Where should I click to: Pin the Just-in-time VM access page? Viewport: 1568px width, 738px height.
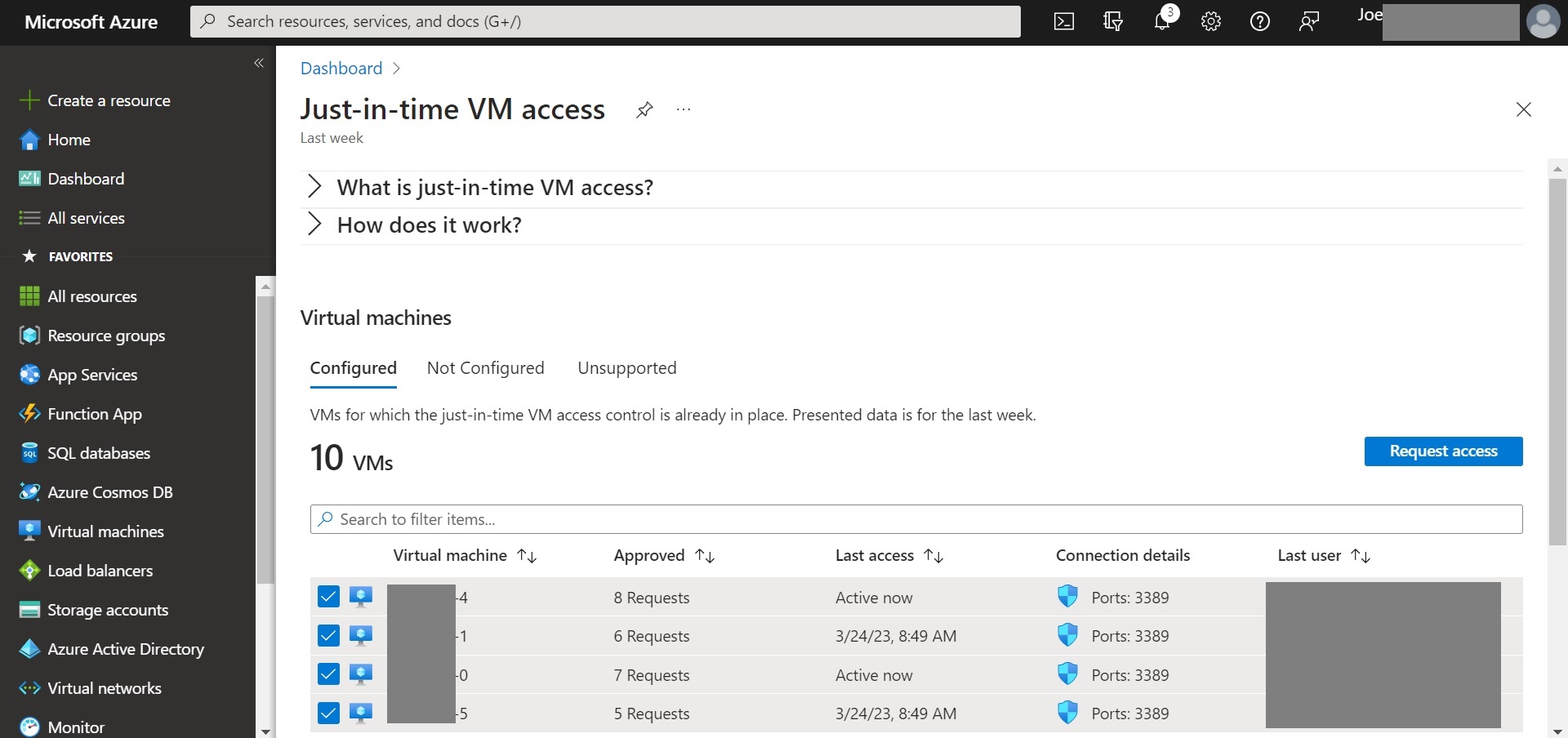click(644, 109)
